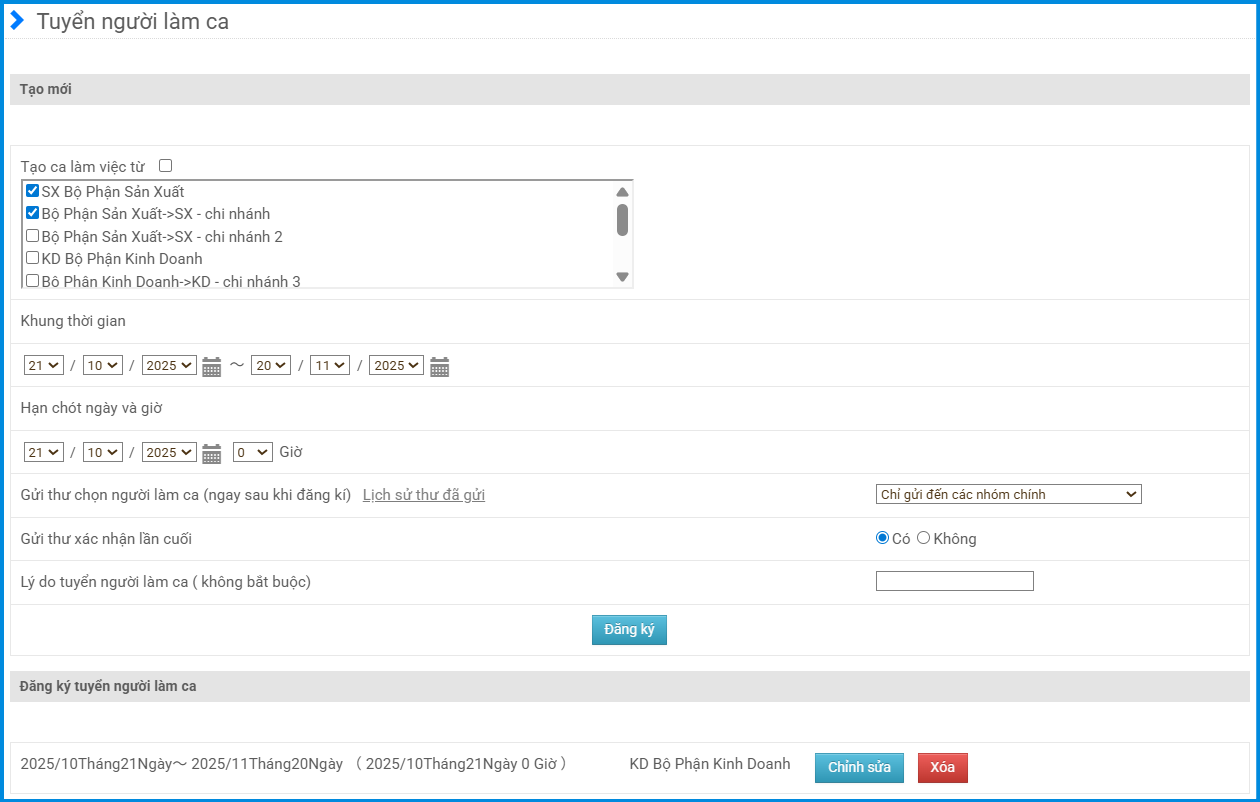Toggle the "Tạo ca làm việc từ" checkbox

[x=166, y=166]
